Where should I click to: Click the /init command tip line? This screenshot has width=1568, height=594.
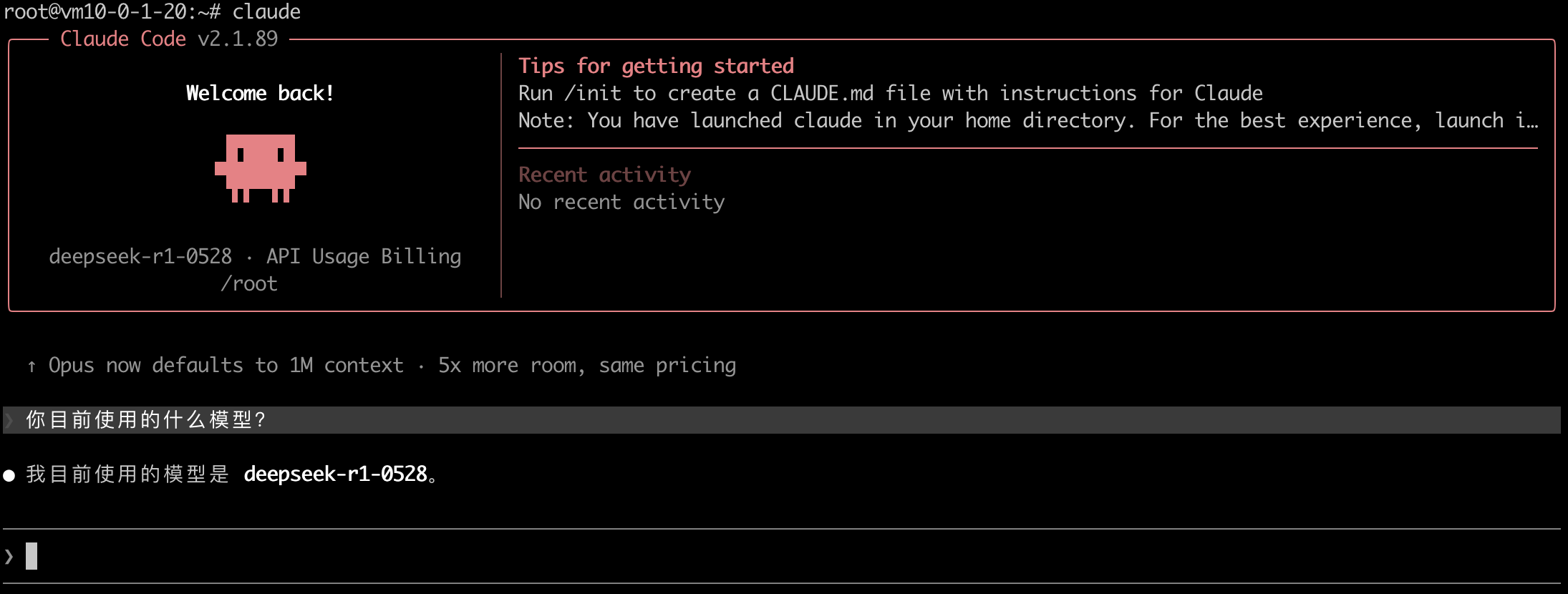890,93
